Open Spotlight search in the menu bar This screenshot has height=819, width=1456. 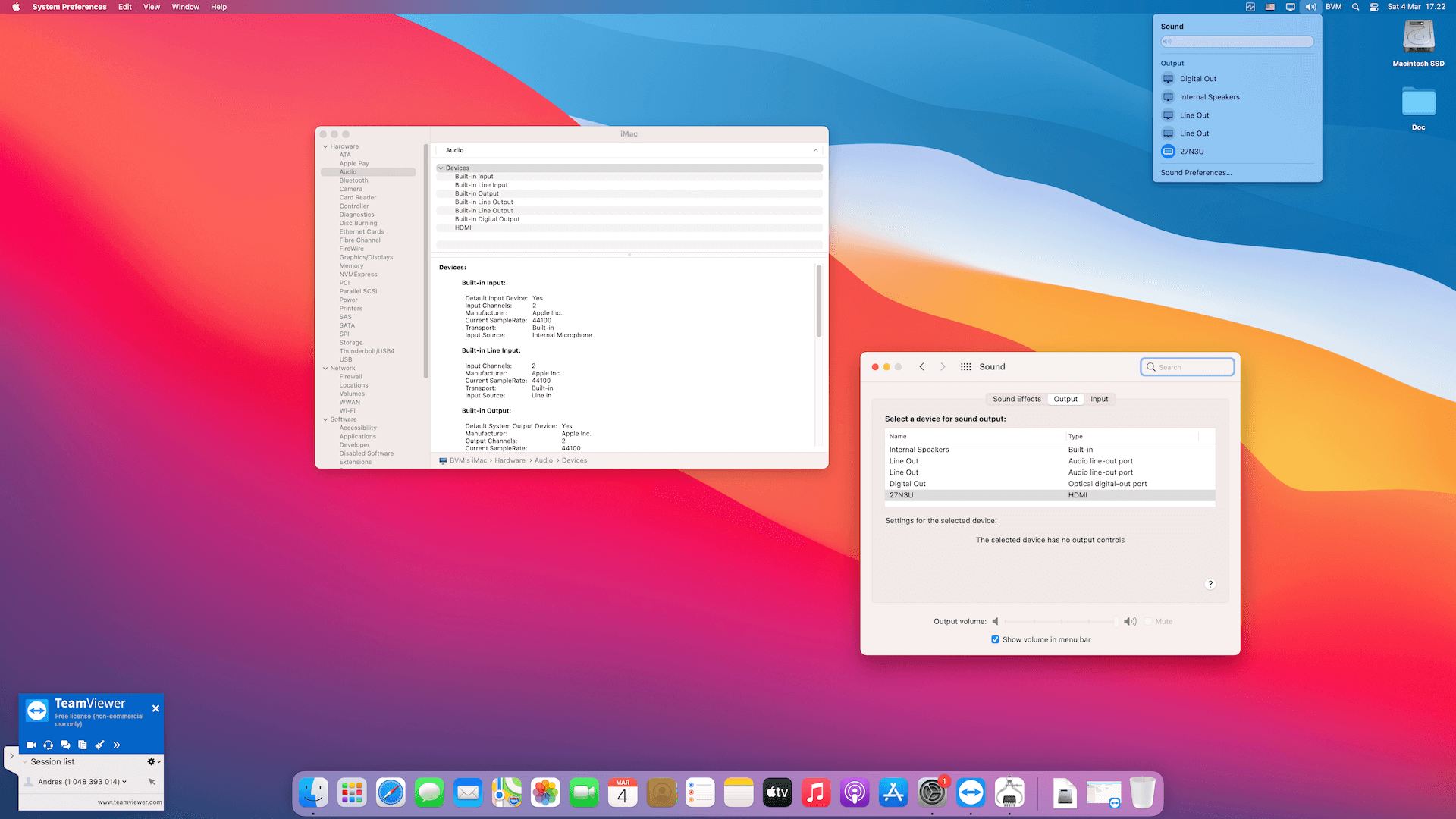[1355, 7]
